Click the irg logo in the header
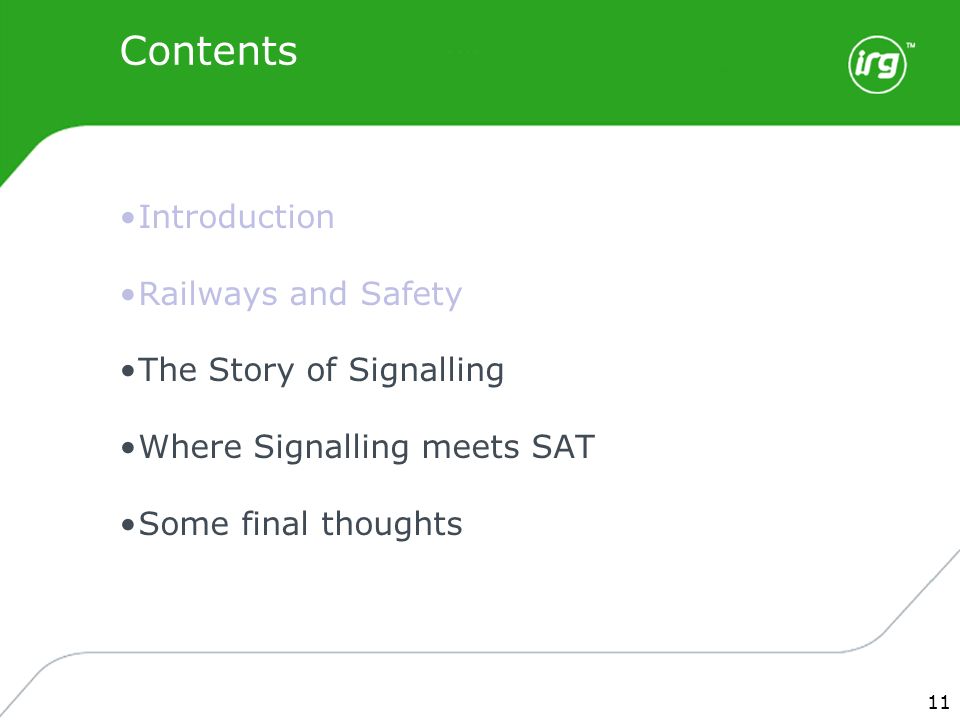The width and height of the screenshot is (960, 720). point(877,64)
